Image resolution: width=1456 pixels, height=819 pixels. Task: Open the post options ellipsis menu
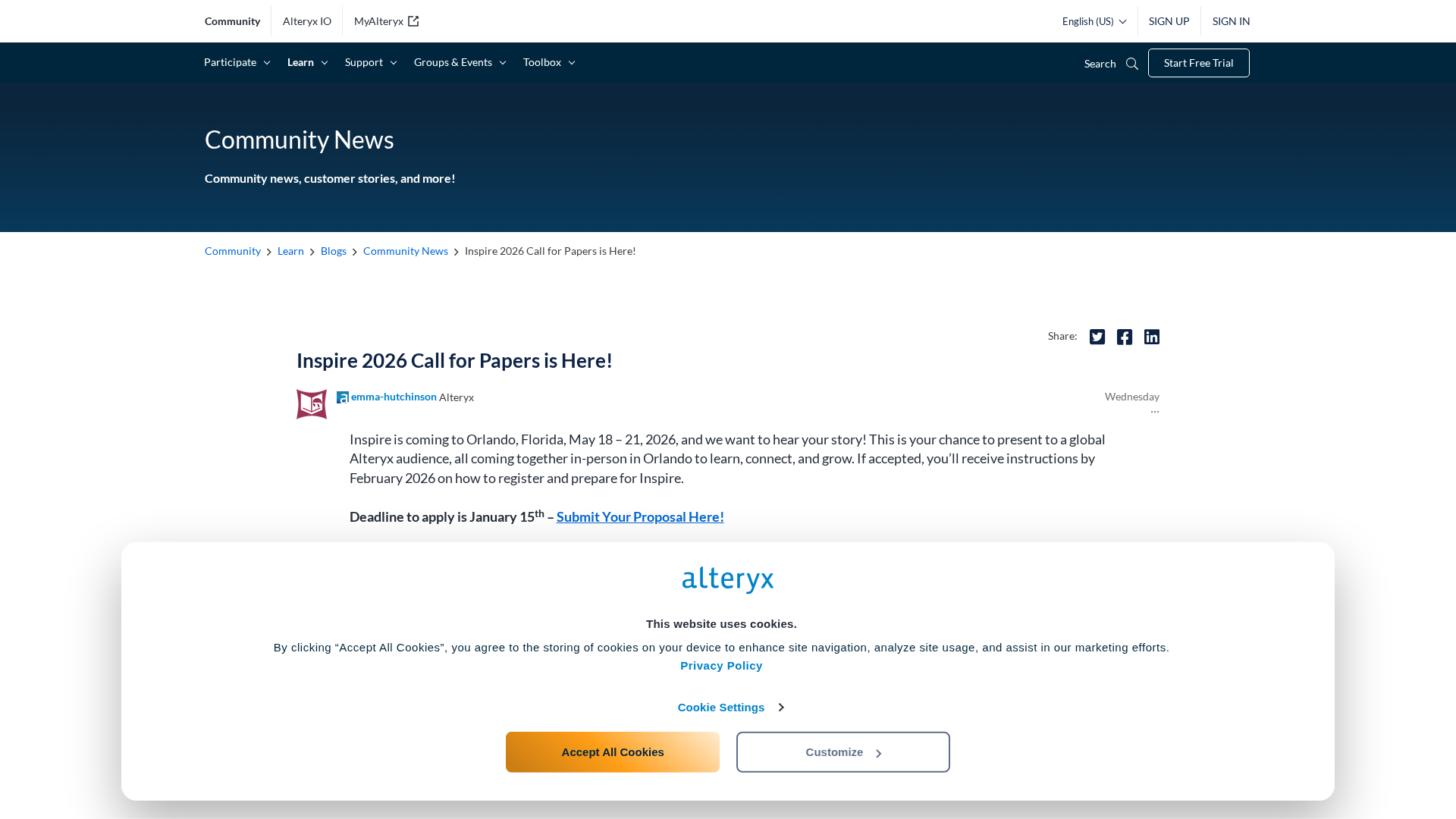pos(1154,411)
